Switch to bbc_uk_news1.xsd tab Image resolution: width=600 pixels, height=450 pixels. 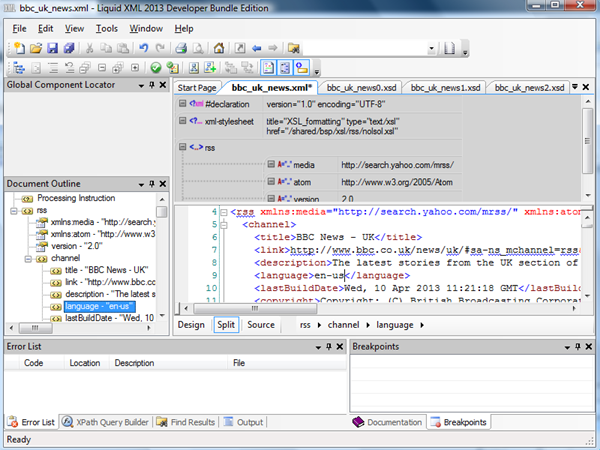click(x=445, y=88)
